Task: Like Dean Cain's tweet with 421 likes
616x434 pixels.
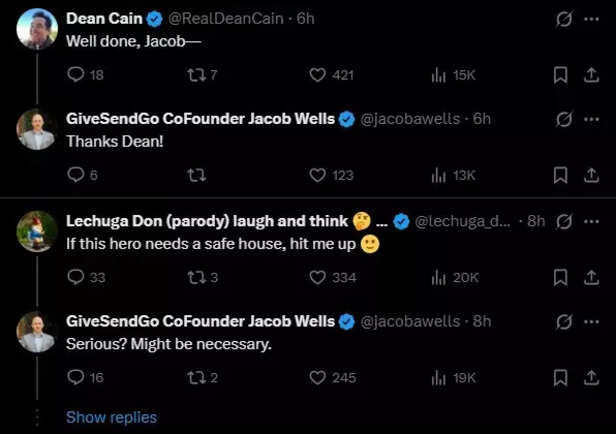Action: click(x=318, y=75)
